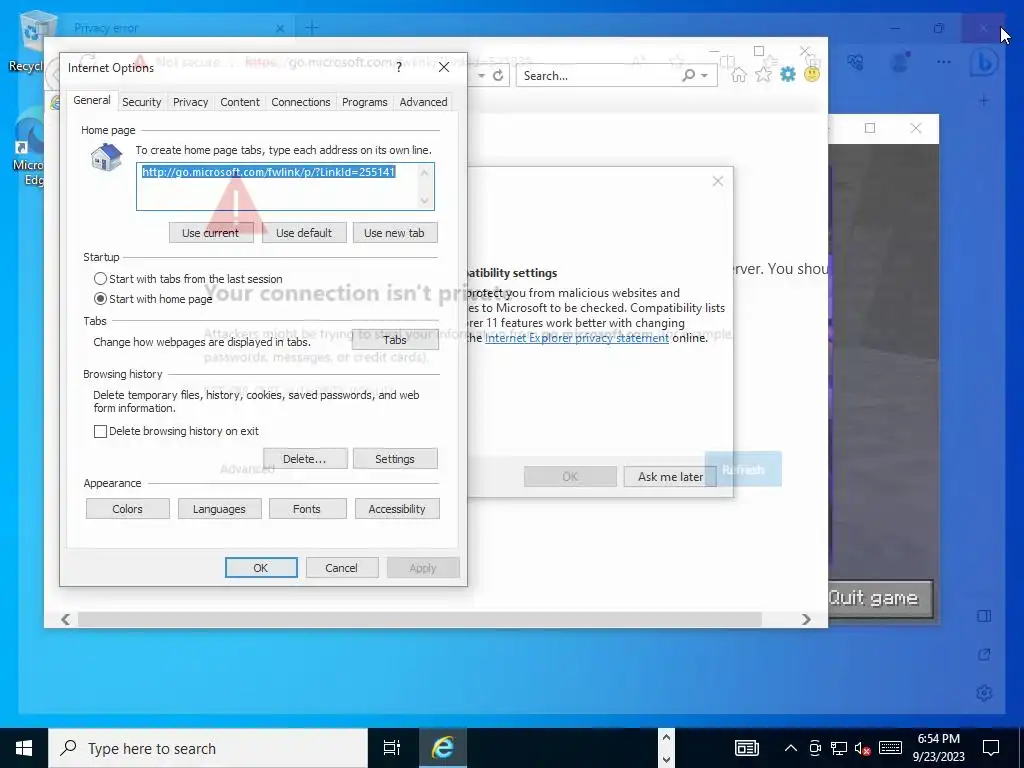Show hidden tray icons chevron
The width and height of the screenshot is (1024, 768).
pyautogui.click(x=790, y=748)
